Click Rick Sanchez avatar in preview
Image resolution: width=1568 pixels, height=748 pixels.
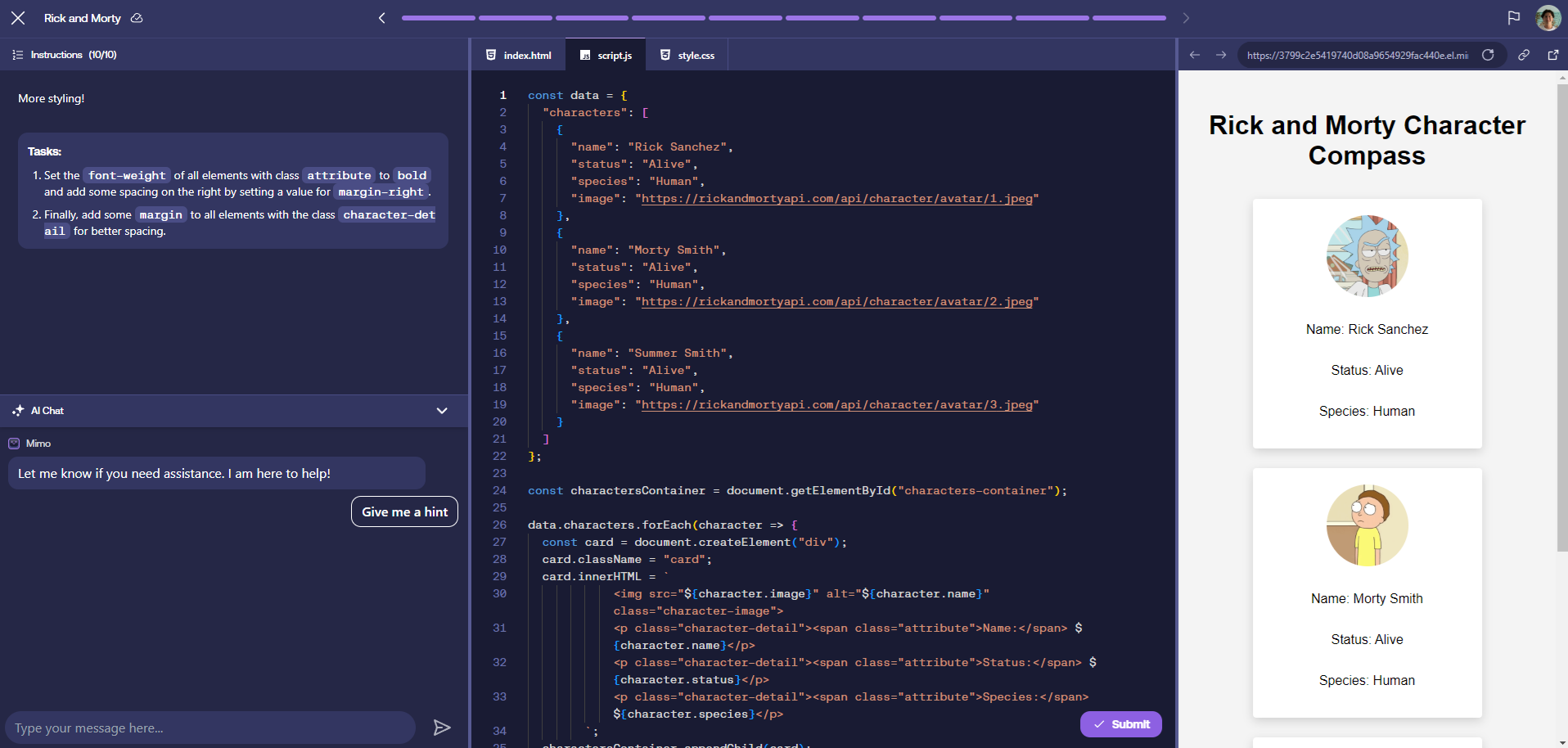1367,256
